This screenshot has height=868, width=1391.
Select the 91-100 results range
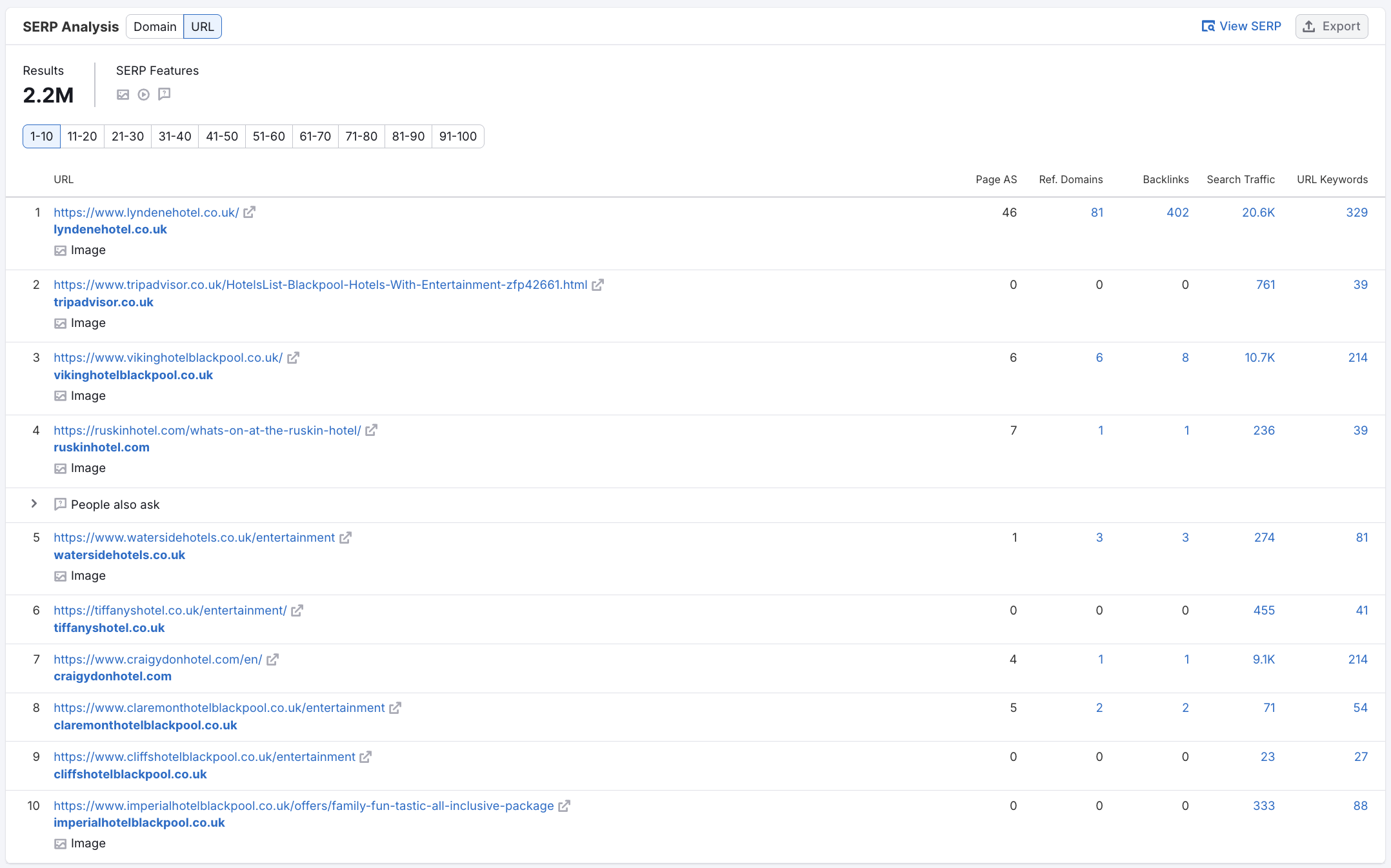(457, 137)
